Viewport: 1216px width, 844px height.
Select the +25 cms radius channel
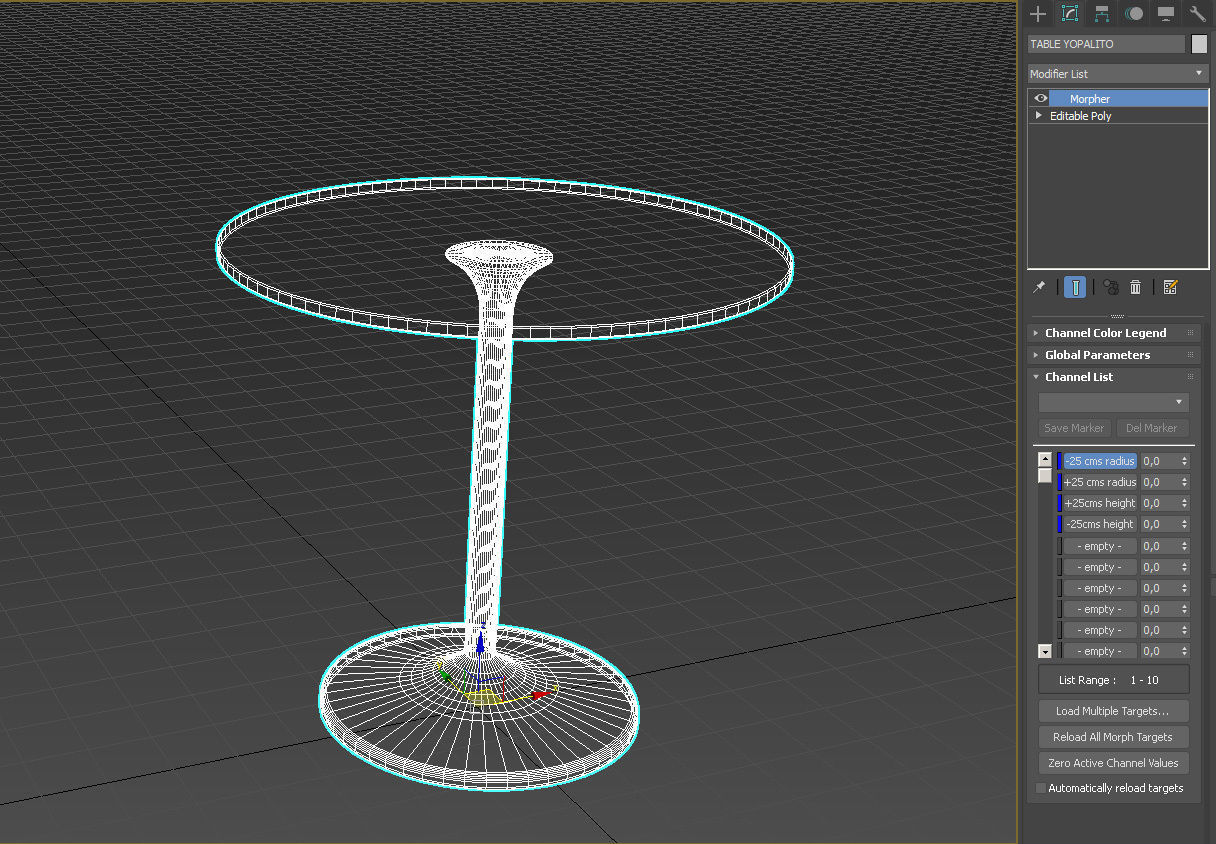[x=1099, y=482]
